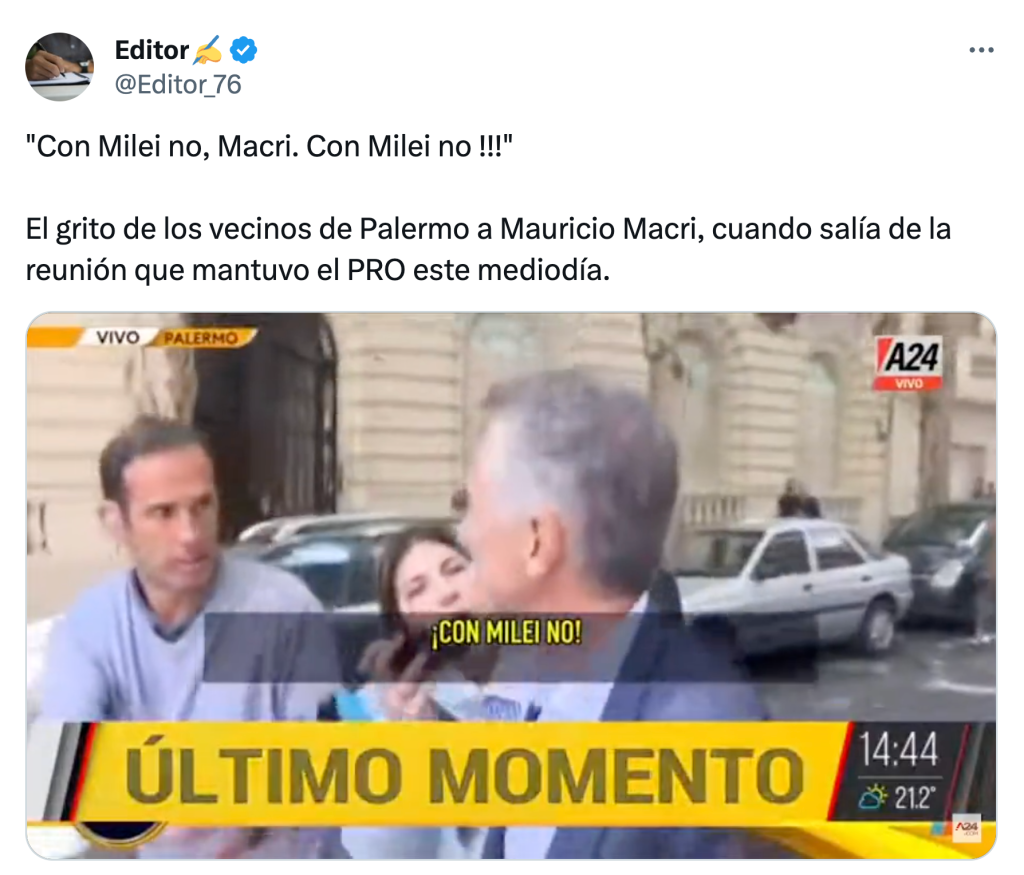This screenshot has width=1024, height=875.
Task: Click the quoted "Con Milei no, Macri" text
Action: pos(269,146)
